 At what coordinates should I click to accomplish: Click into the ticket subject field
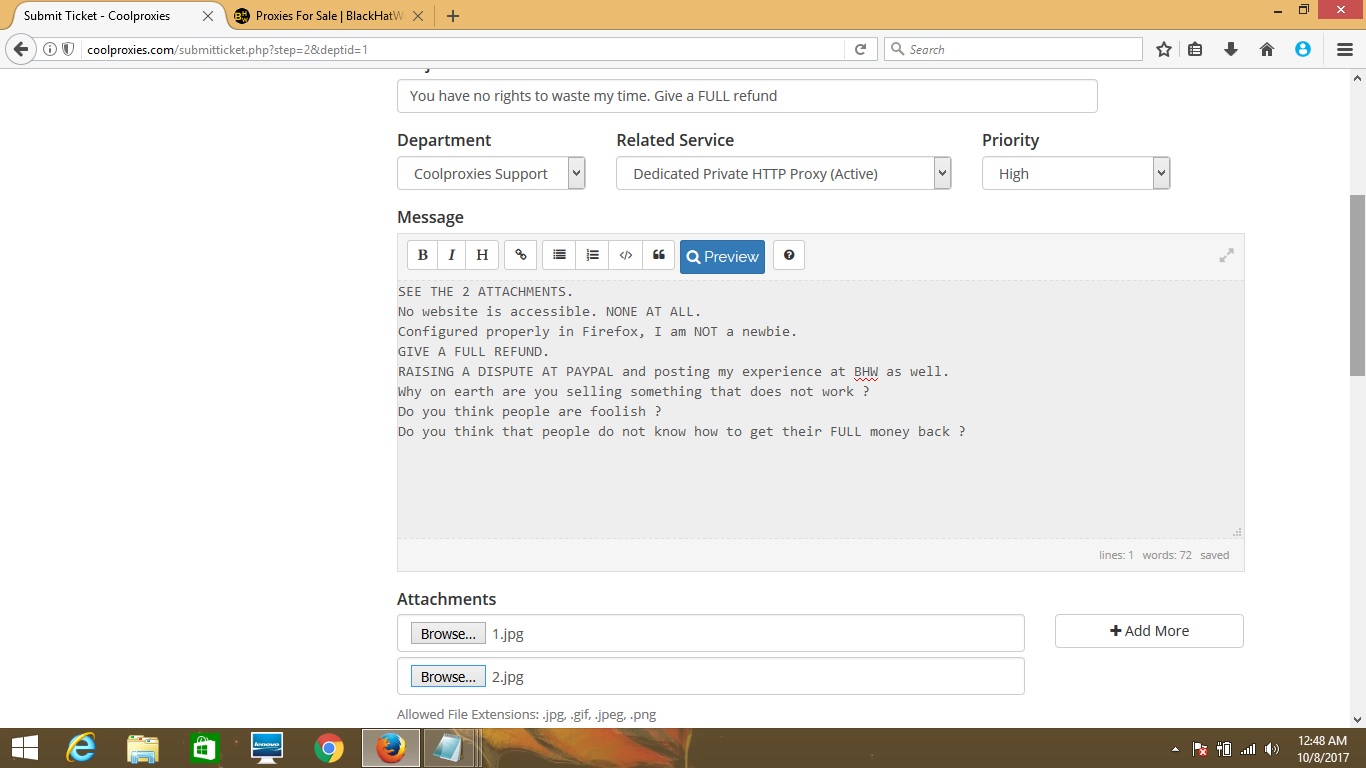pos(747,96)
